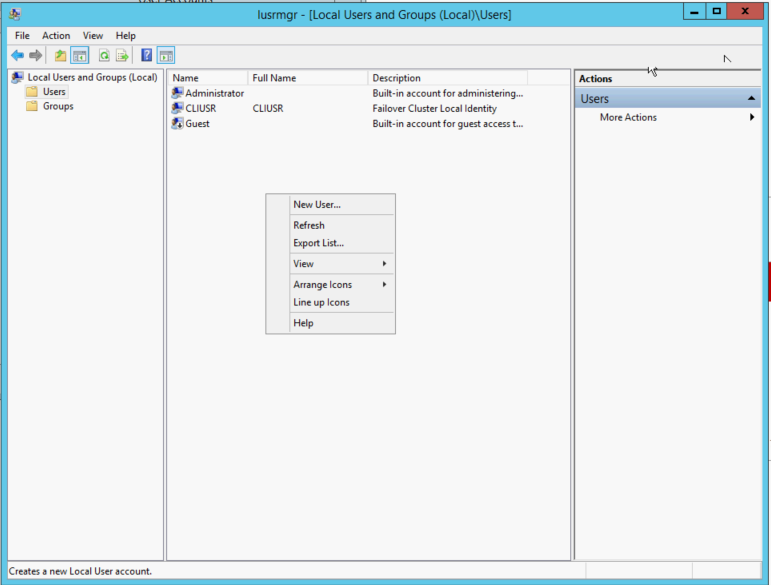The image size is (771, 585).
Task: Select Local Users and Groups (Local) node
Action: (92, 77)
